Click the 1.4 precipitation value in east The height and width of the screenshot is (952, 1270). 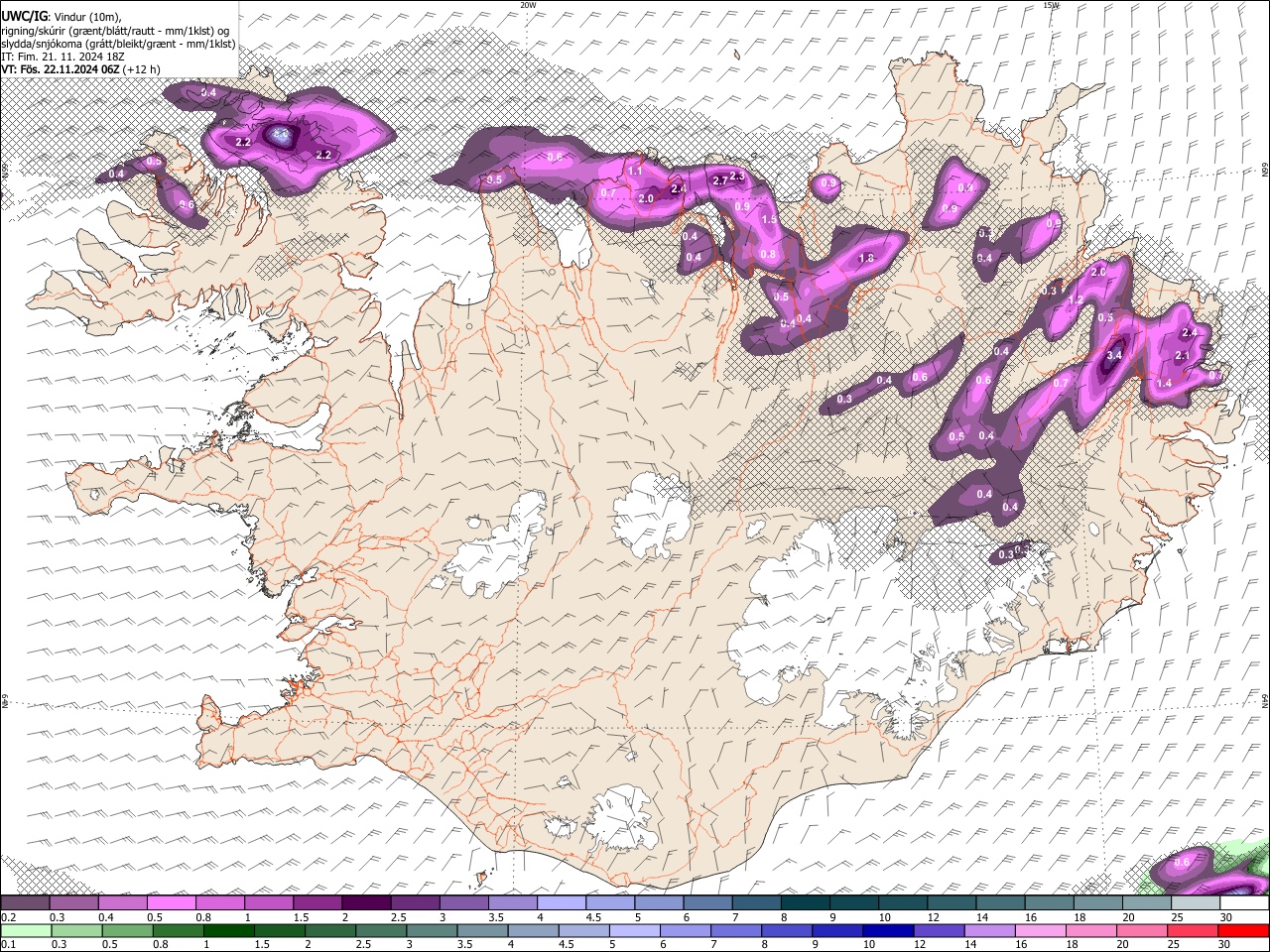(x=1165, y=383)
